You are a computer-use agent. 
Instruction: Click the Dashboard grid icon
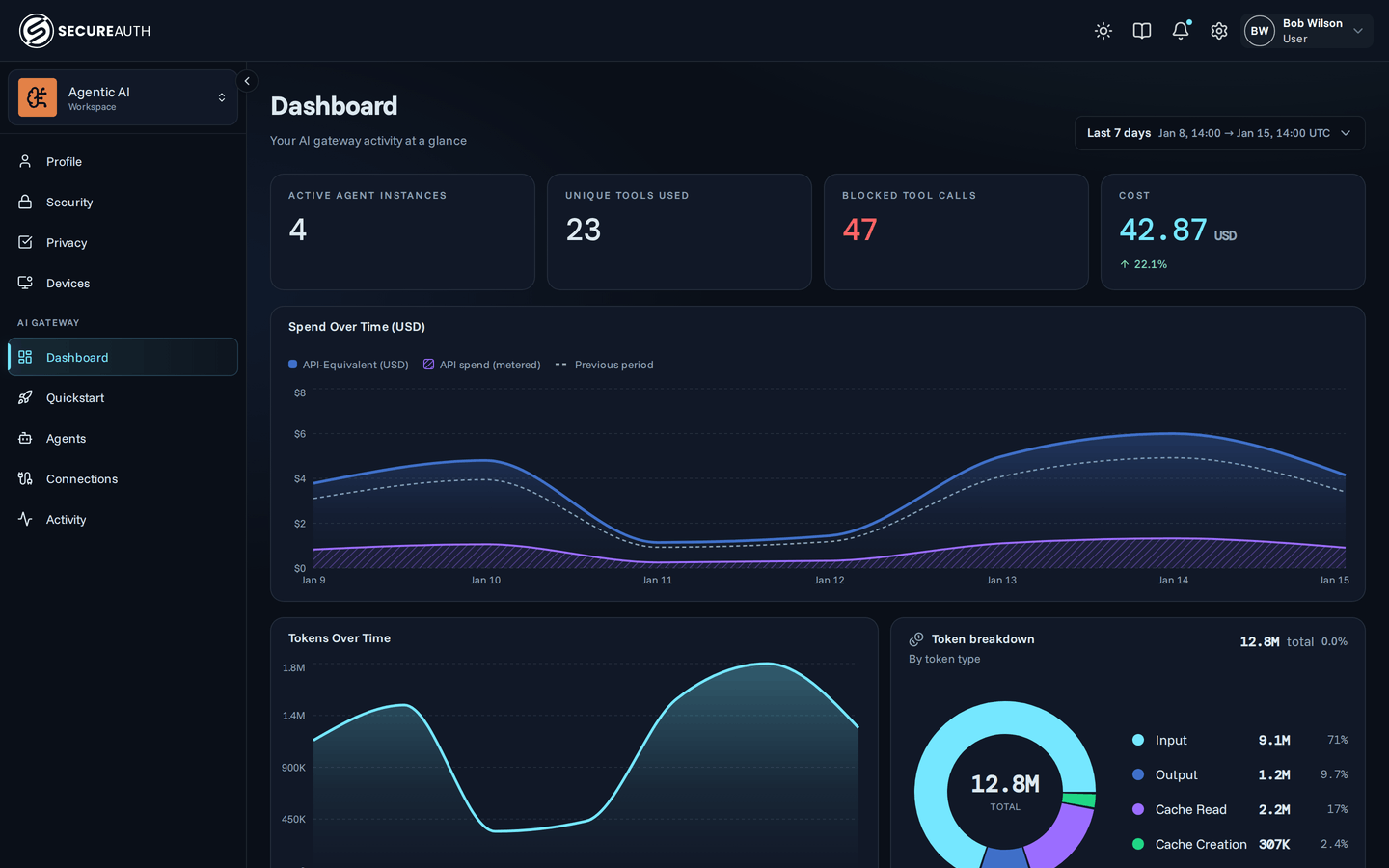(x=25, y=357)
